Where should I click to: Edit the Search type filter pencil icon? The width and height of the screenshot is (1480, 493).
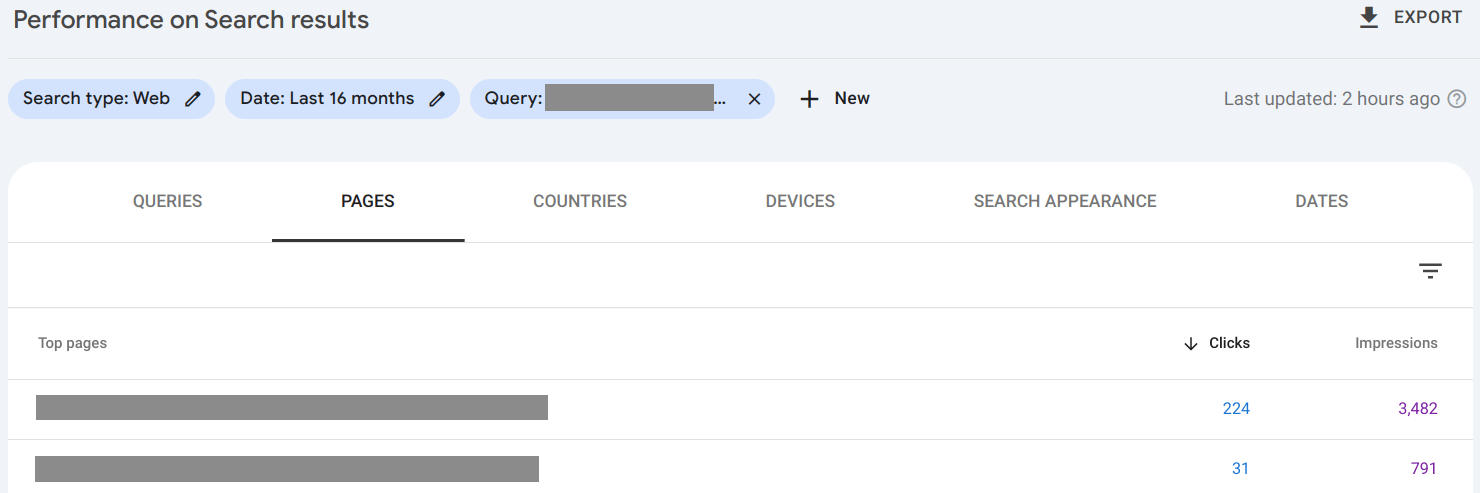coord(193,99)
